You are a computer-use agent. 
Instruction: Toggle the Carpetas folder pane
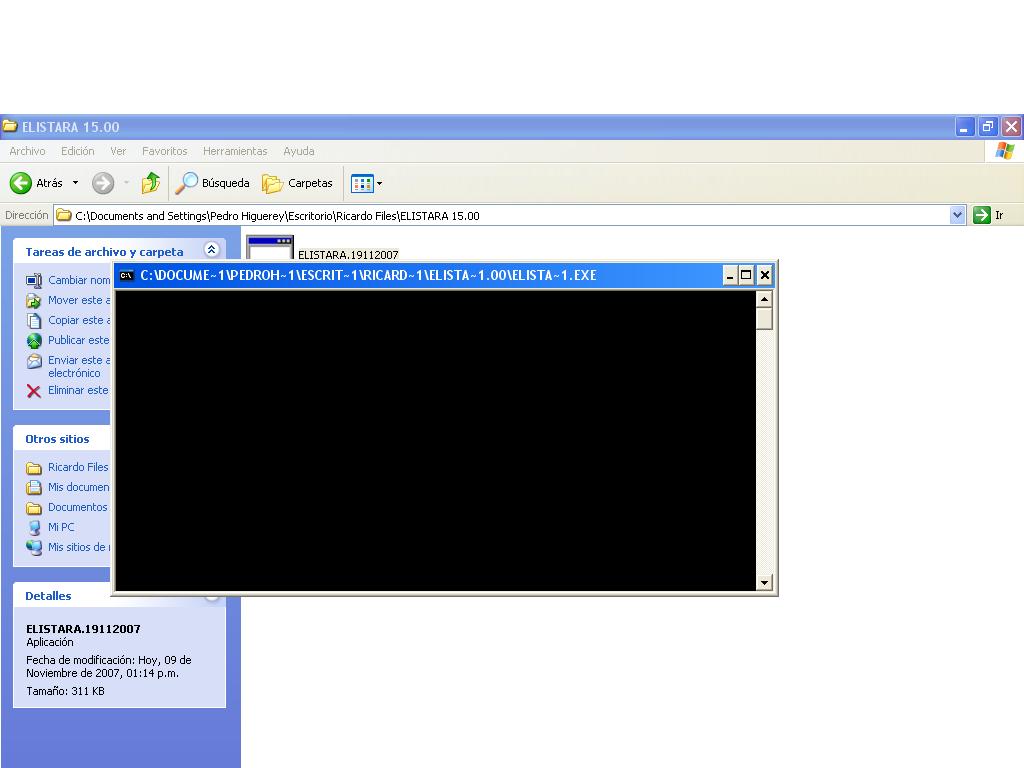[x=298, y=183]
